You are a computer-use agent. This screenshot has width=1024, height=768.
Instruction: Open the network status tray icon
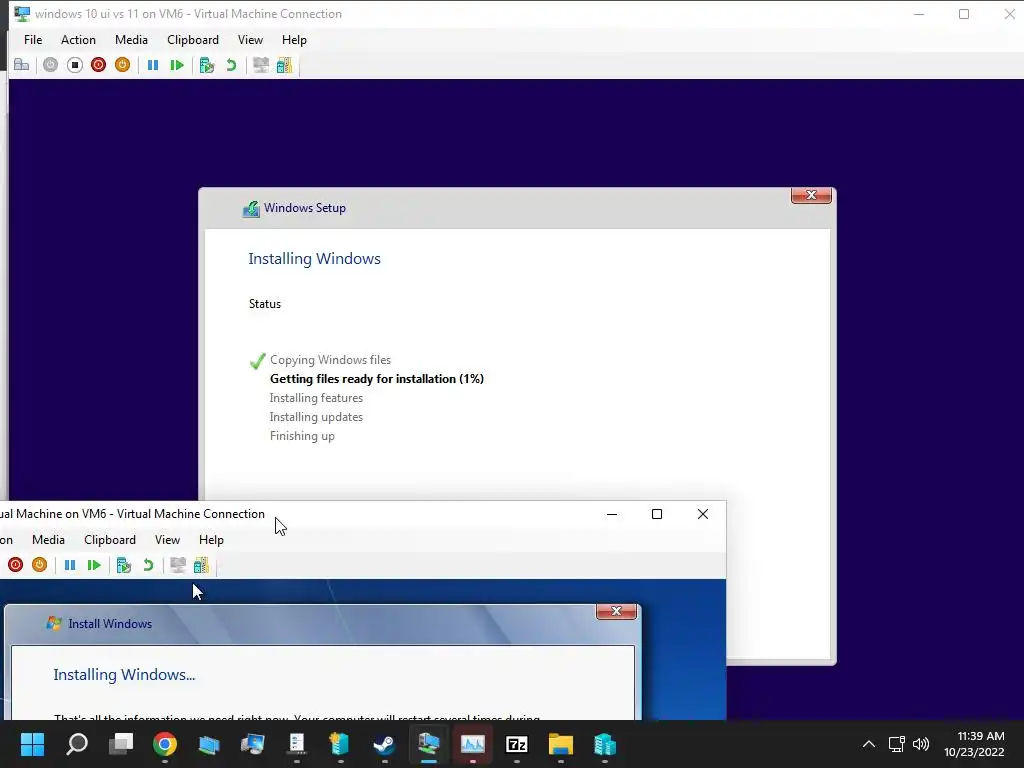tap(897, 744)
